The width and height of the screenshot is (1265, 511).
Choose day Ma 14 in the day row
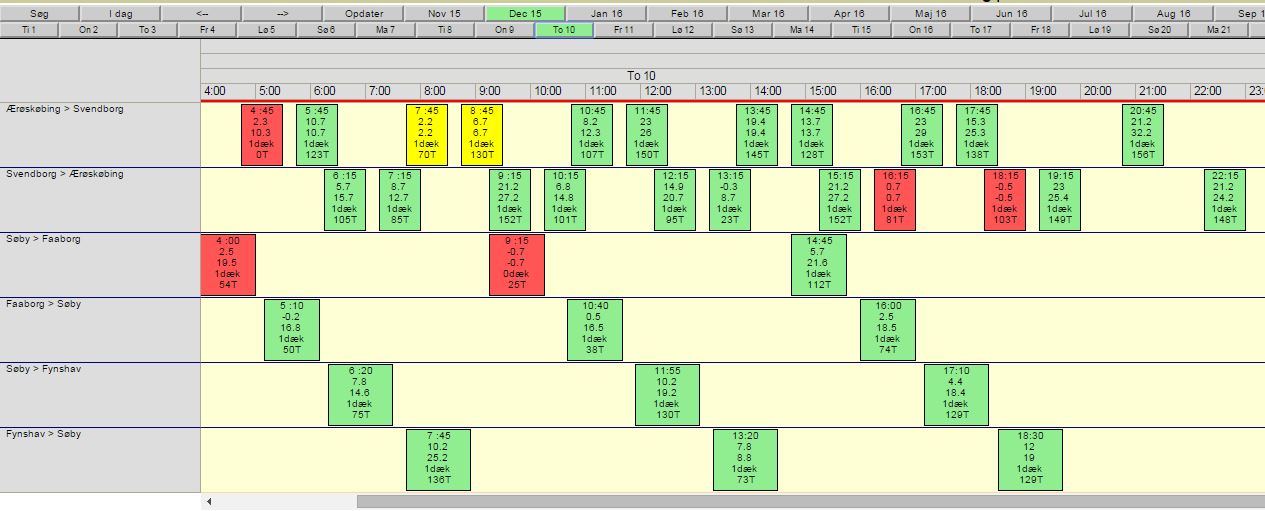tap(802, 30)
